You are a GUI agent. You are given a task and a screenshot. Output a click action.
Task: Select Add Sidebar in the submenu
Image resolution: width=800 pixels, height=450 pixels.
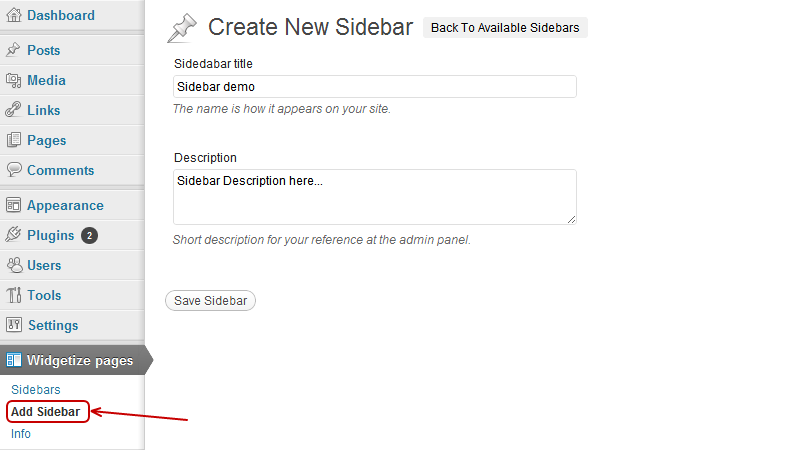(45, 412)
